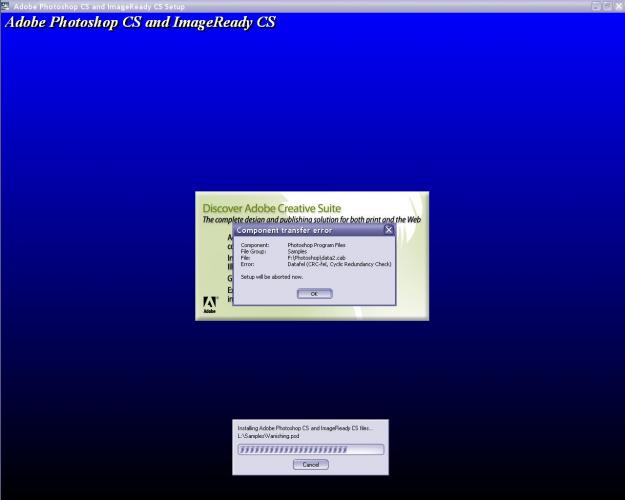This screenshot has height=500, width=625.
Task: Click the Photoshop Program Files component value
Action: 318,246
